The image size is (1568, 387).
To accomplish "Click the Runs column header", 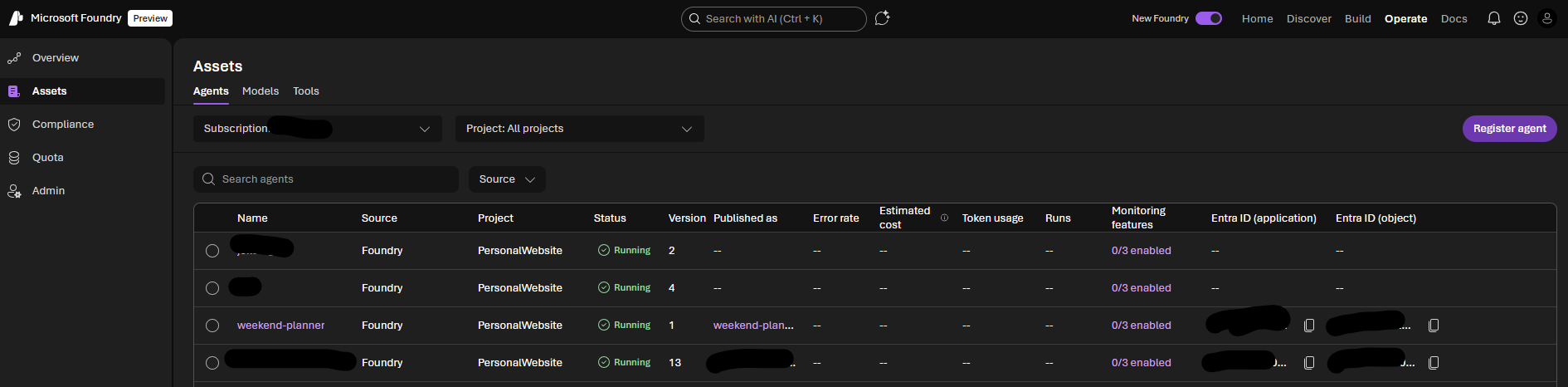I will [1058, 218].
